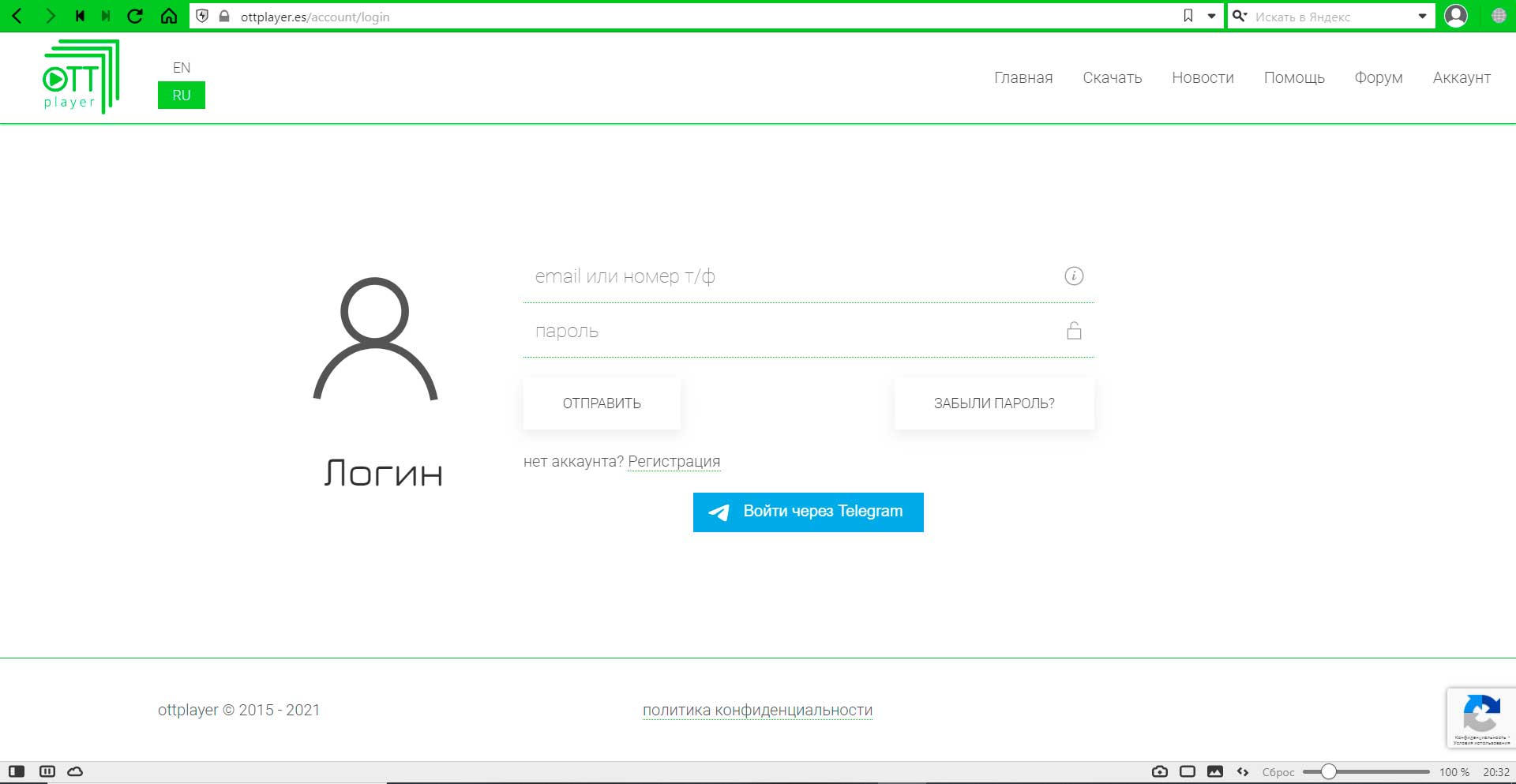This screenshot has width=1516, height=784.
Task: Expand the address bar history dropdown
Action: tap(1211, 16)
